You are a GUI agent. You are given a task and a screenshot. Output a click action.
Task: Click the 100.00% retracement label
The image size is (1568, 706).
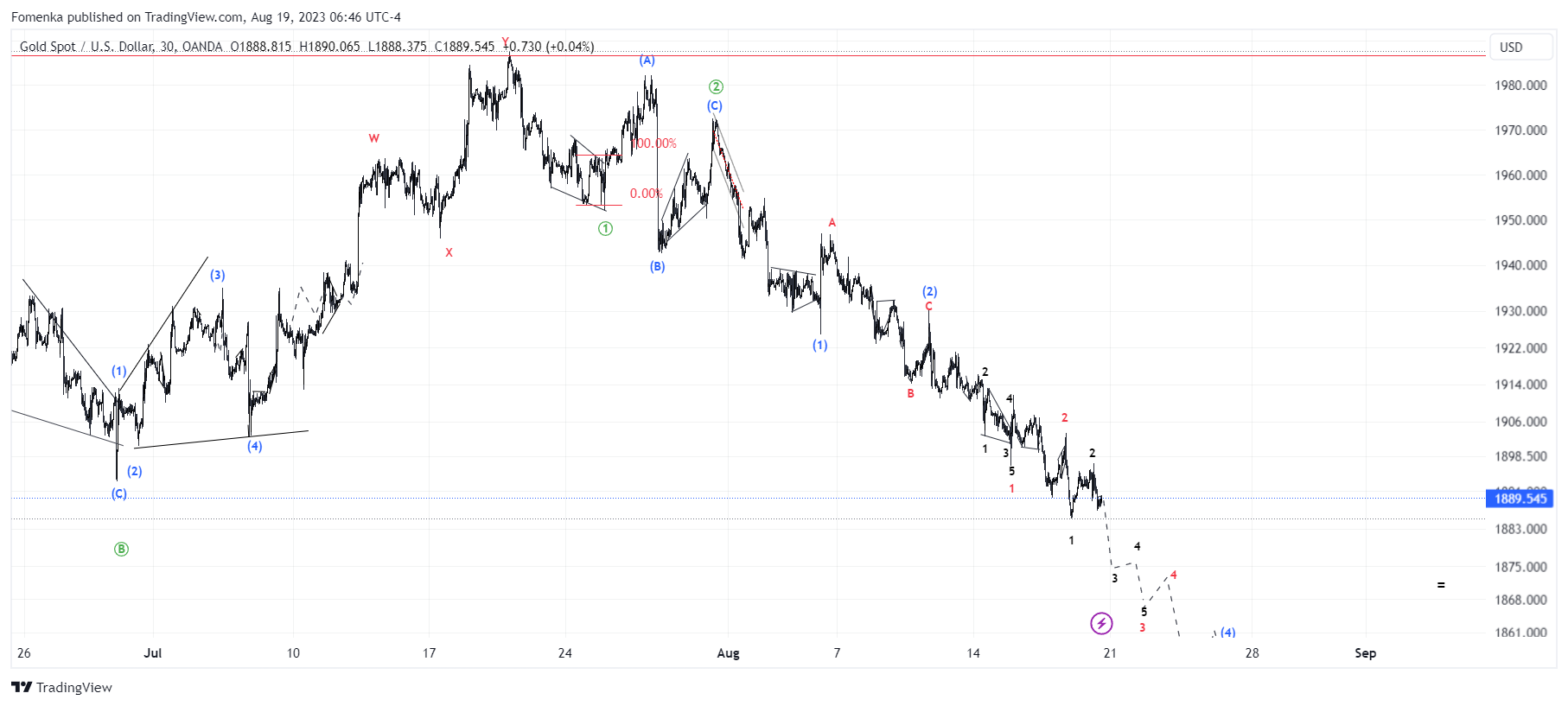point(654,143)
